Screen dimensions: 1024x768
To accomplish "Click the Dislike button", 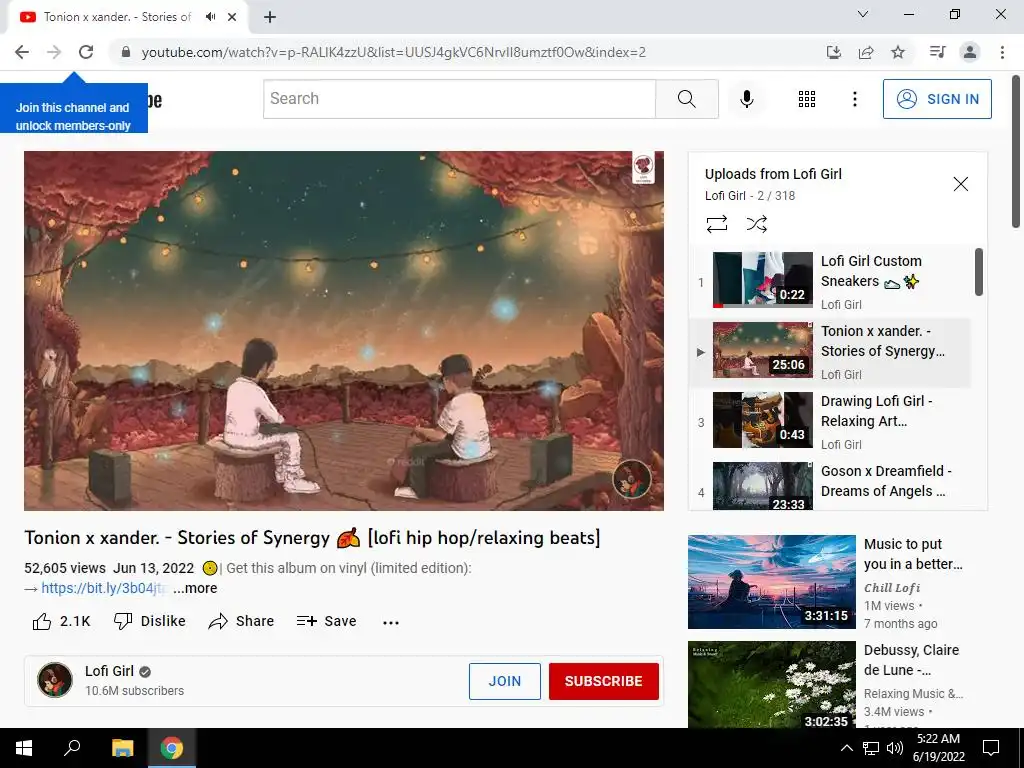I will 150,621.
